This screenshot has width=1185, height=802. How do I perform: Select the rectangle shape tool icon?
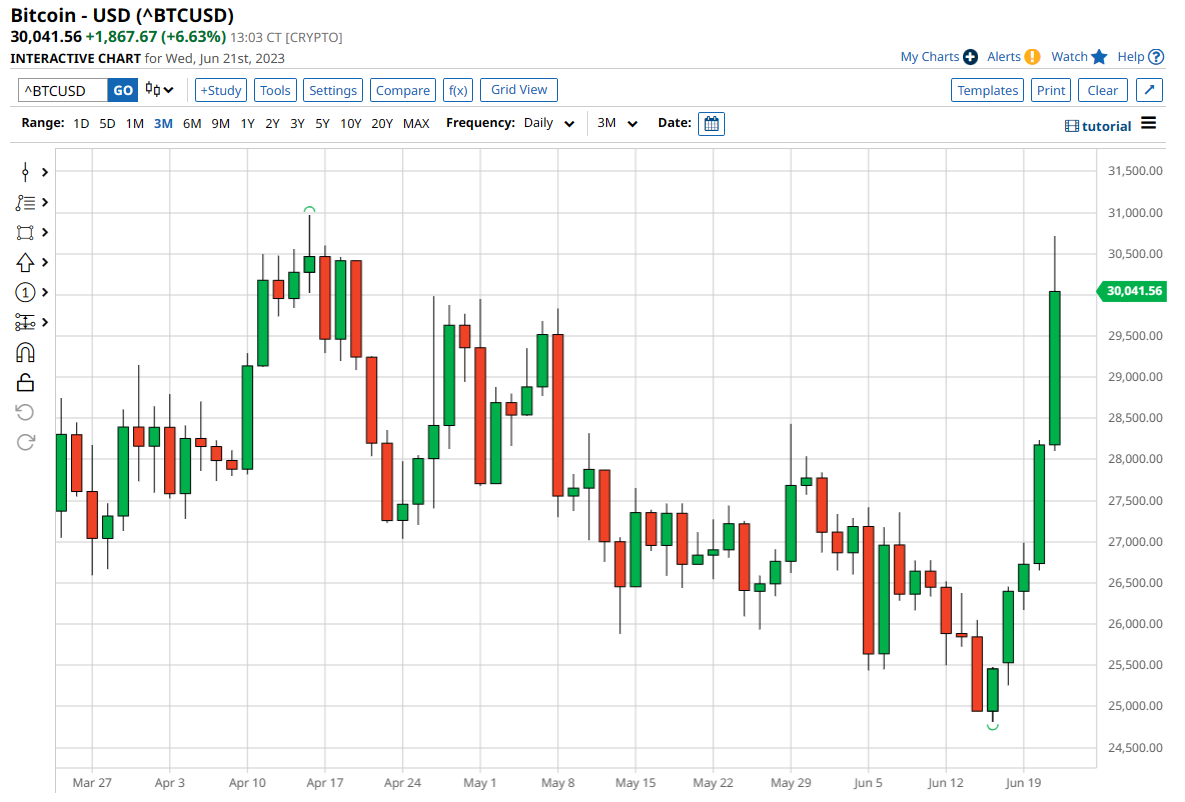(x=25, y=233)
